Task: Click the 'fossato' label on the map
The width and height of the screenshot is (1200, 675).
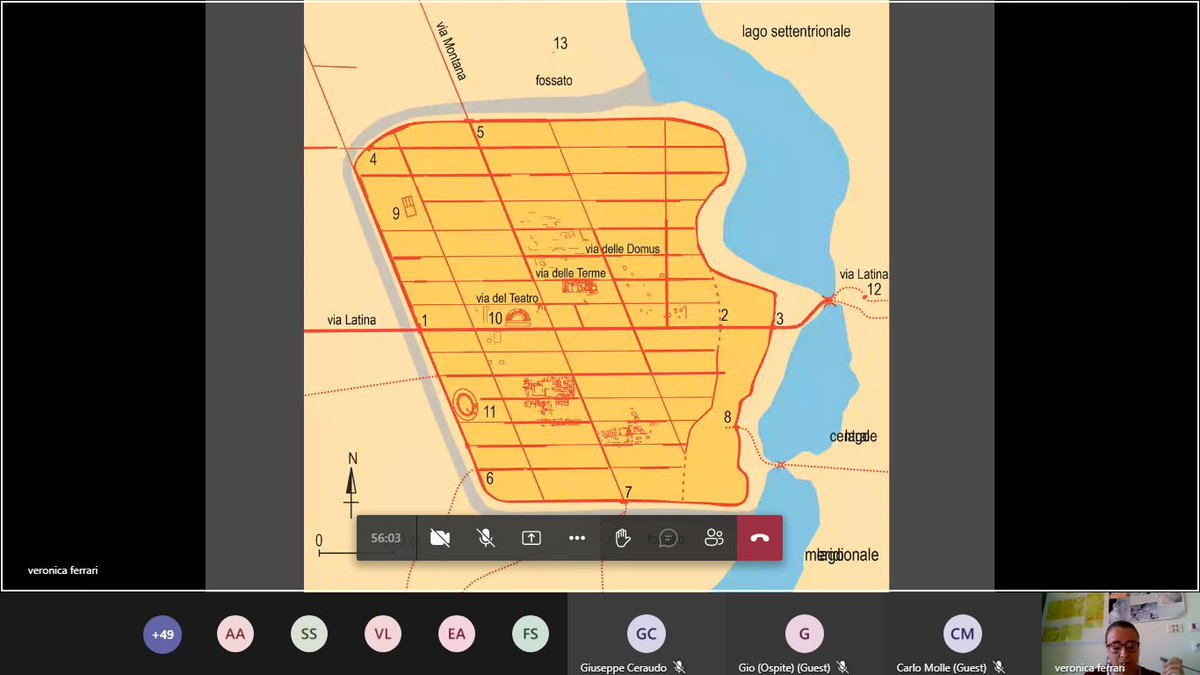Action: click(x=553, y=81)
